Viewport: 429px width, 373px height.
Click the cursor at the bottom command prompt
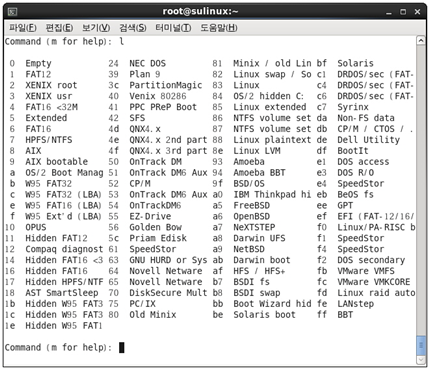[x=121, y=348]
